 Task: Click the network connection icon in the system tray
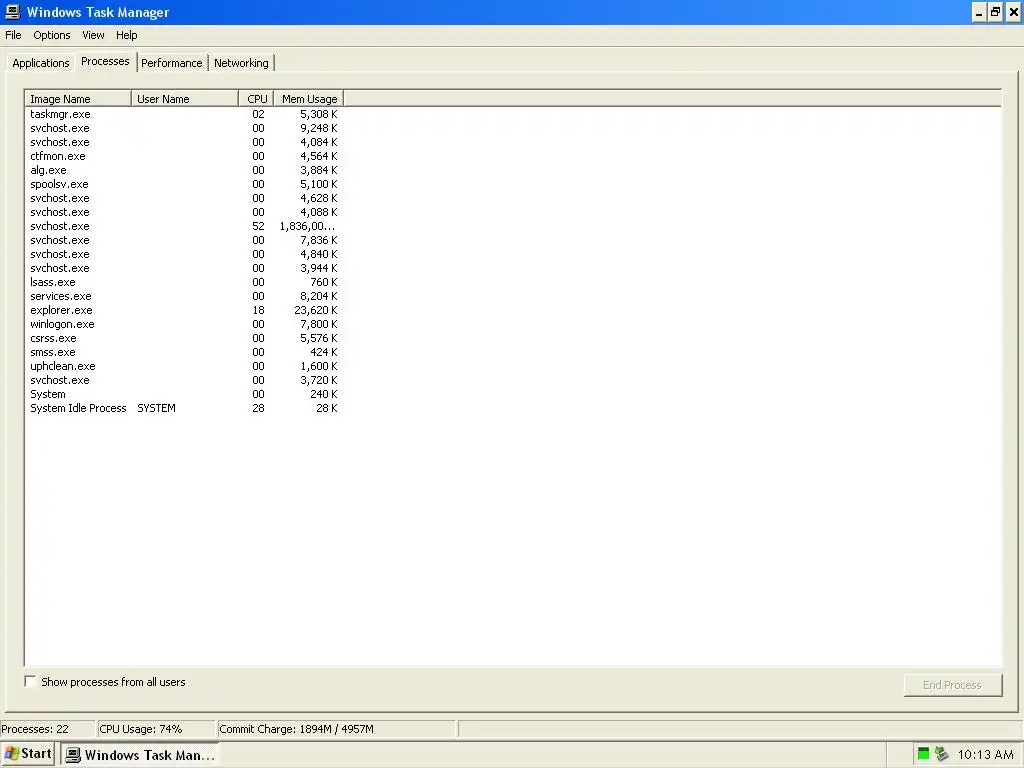[x=941, y=754]
